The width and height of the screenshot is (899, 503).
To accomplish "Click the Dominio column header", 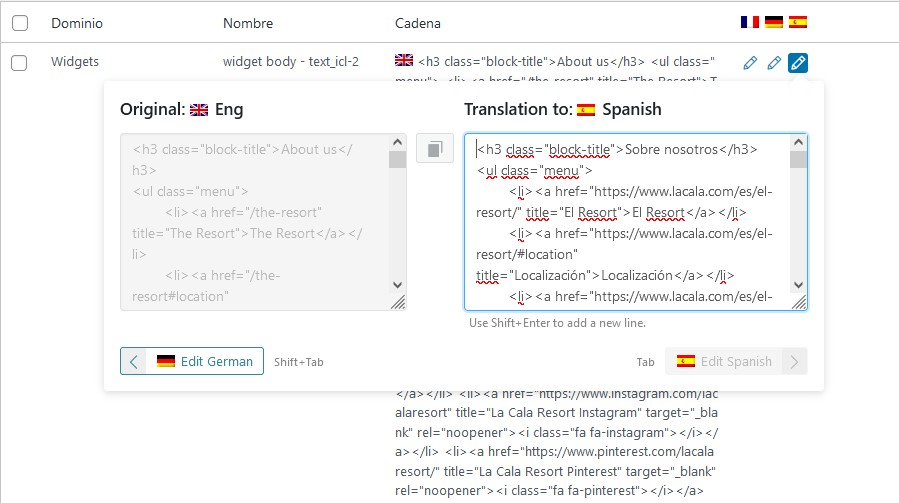I will tap(77, 24).
